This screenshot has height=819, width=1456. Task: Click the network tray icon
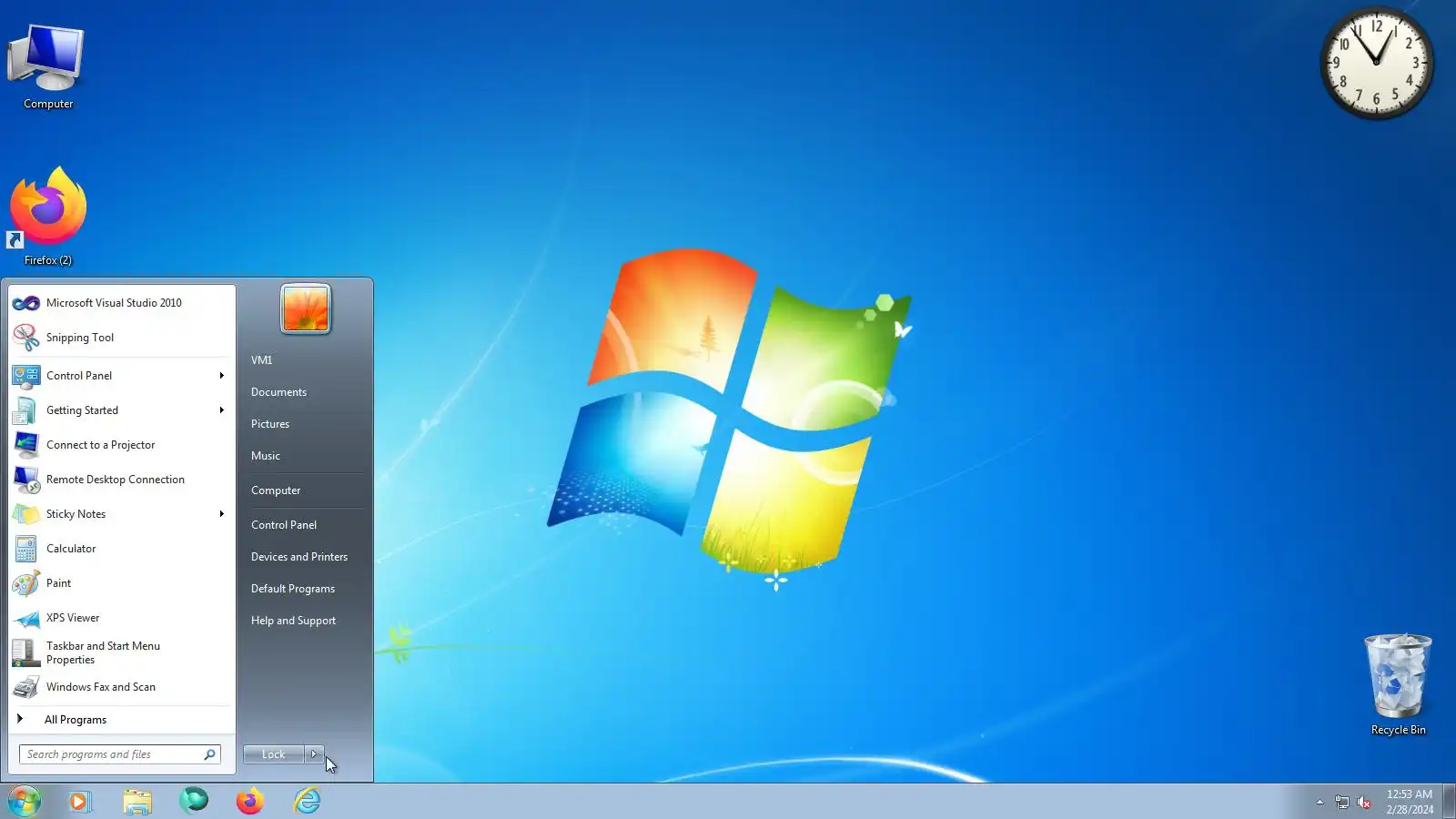(1341, 802)
